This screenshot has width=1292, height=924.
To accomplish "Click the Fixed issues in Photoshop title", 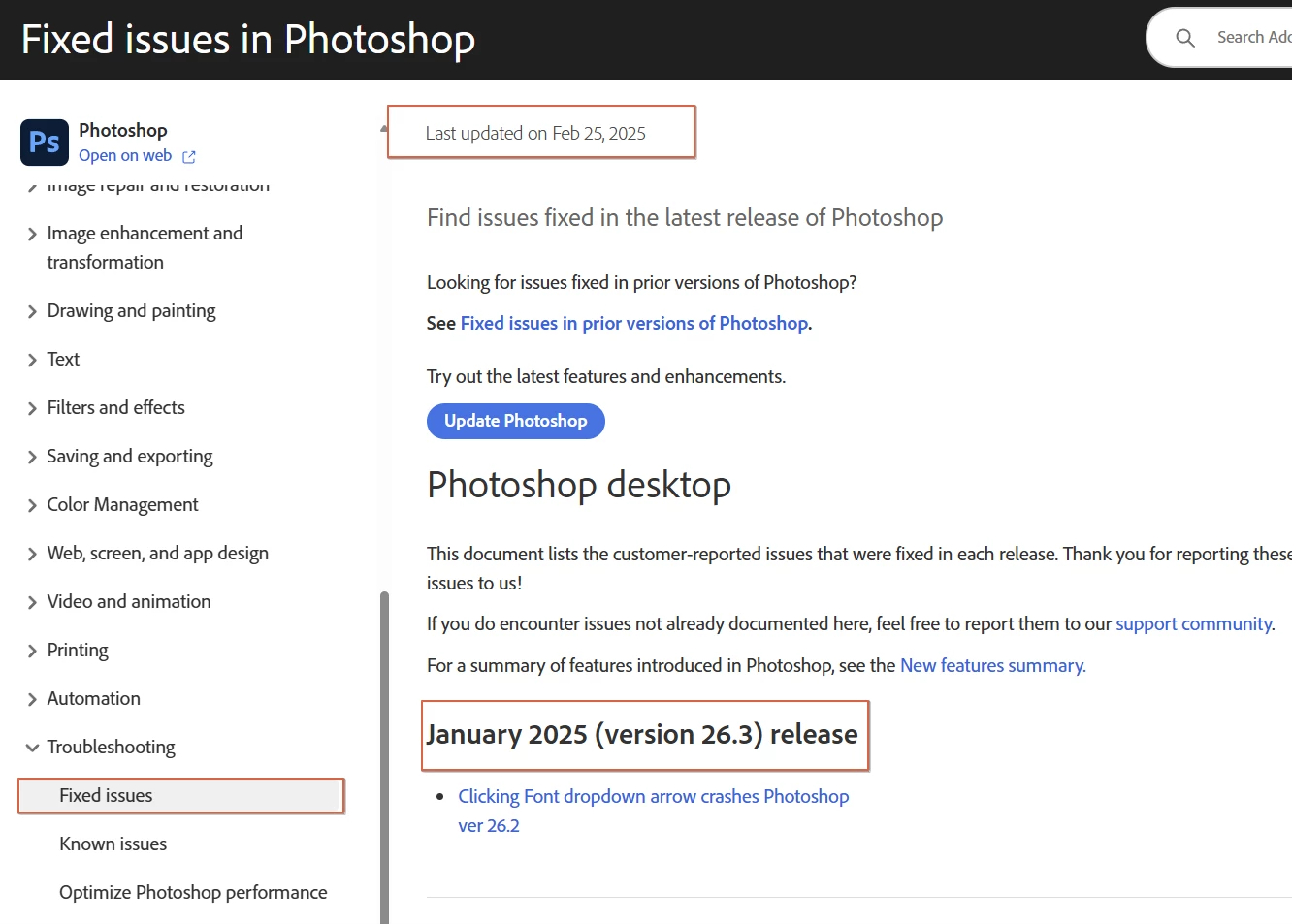I will pyautogui.click(x=248, y=40).
